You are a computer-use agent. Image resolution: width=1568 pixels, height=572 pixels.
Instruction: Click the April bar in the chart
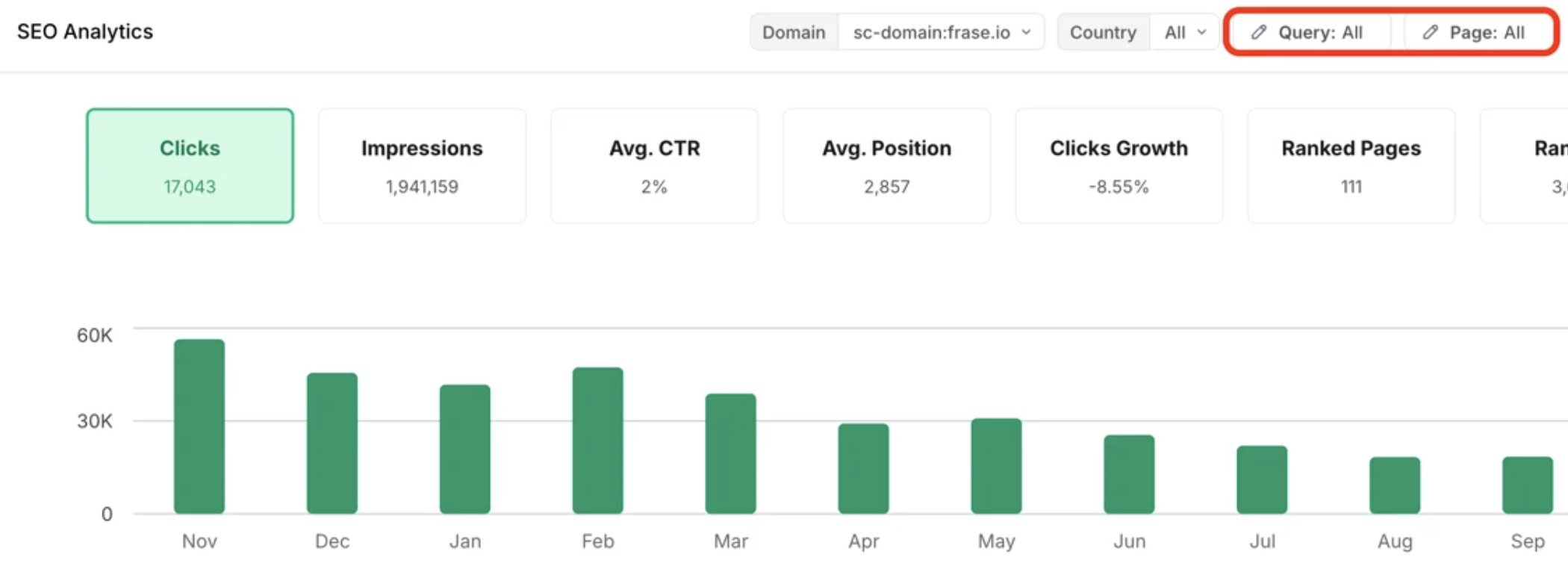click(863, 468)
